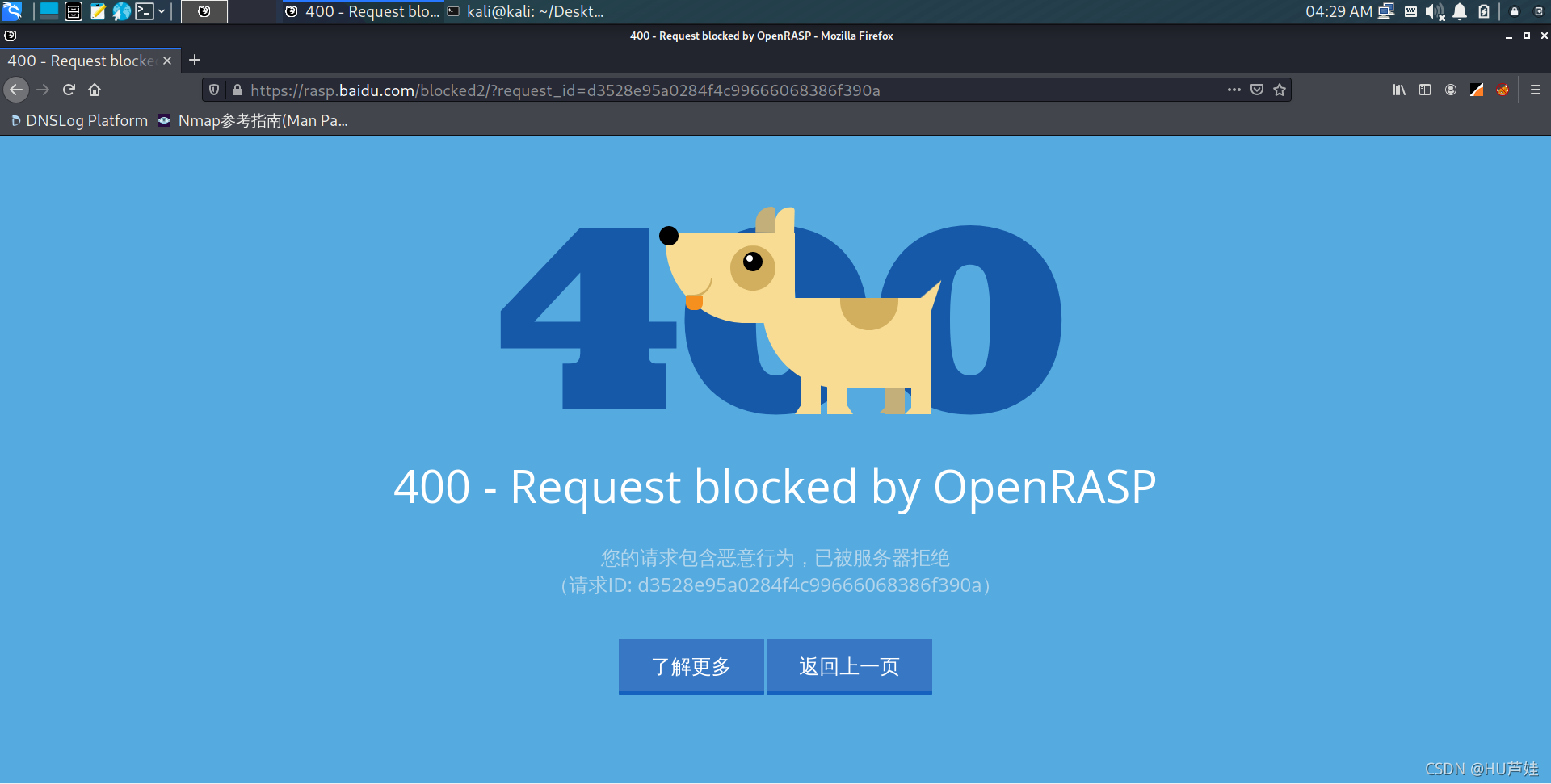Screen dimensions: 1551x784
Task: Open the file manager from the taskbar
Action: point(73,11)
